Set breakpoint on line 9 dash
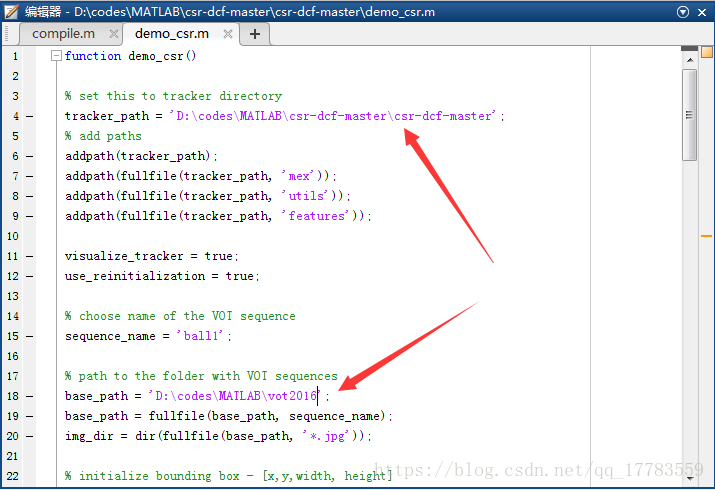This screenshot has width=715, height=490. pos(29,217)
